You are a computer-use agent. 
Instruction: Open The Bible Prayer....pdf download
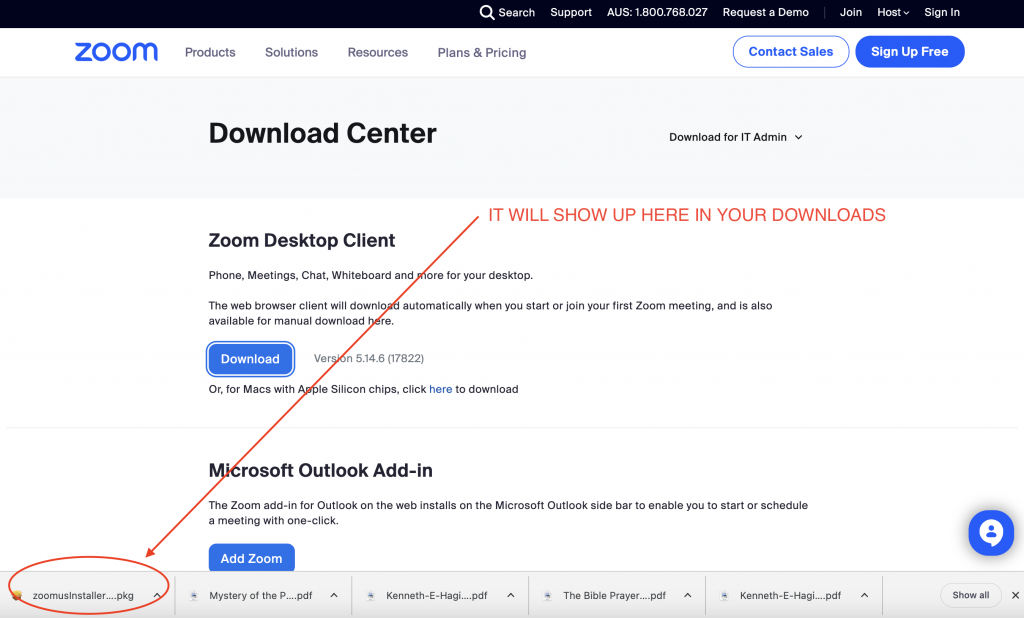click(615, 596)
